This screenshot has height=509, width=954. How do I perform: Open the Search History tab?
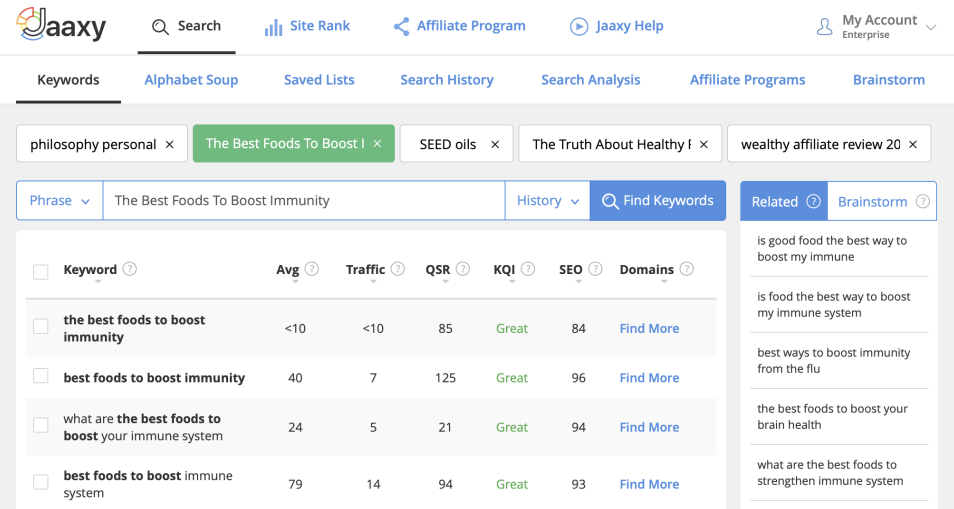pos(447,80)
